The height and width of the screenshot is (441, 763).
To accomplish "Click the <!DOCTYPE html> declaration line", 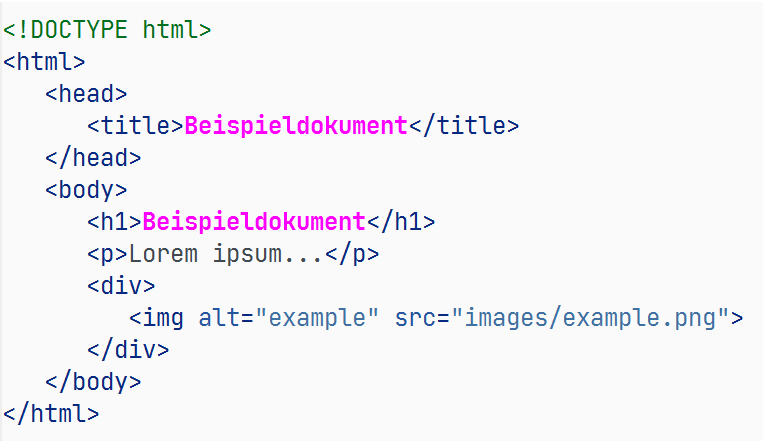I will pyautogui.click(x=107, y=30).
